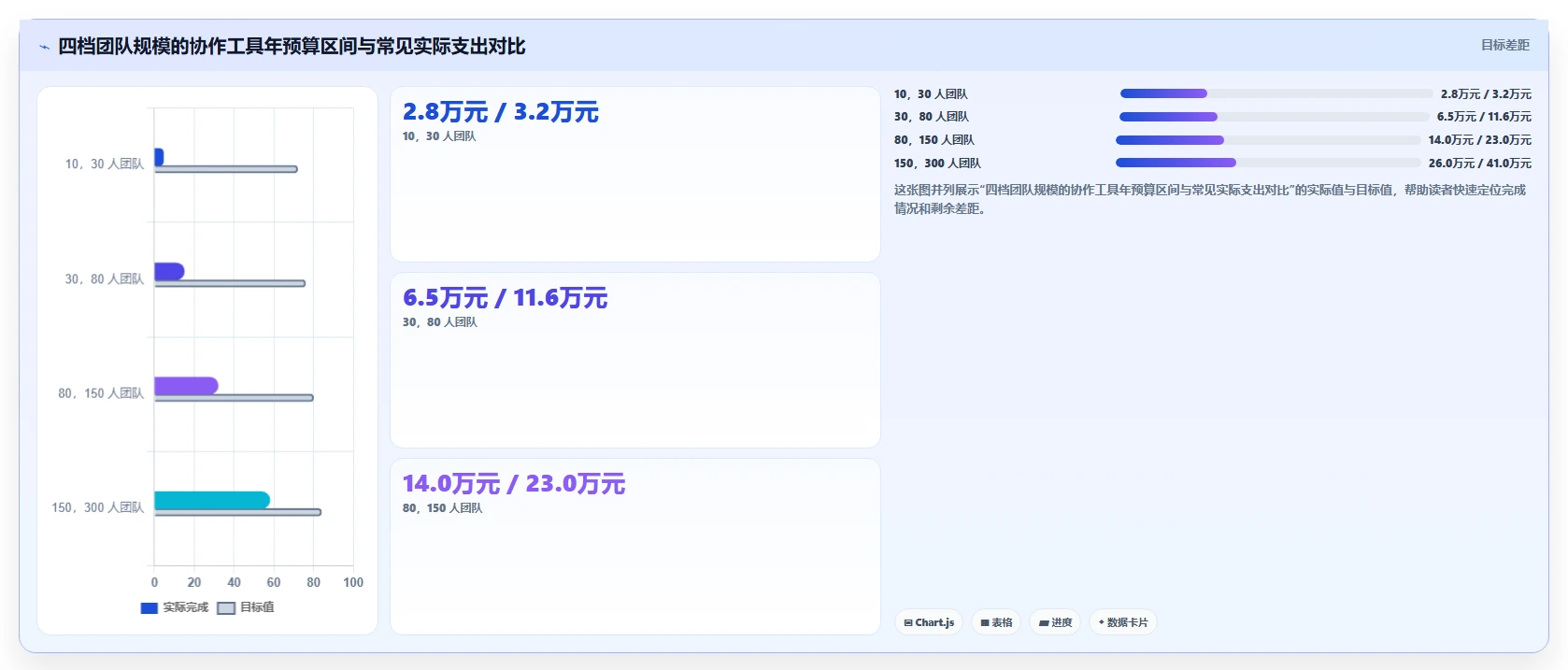Click the 150，300 人团队 chart axis label
The width and height of the screenshot is (1568, 670).
tap(98, 507)
